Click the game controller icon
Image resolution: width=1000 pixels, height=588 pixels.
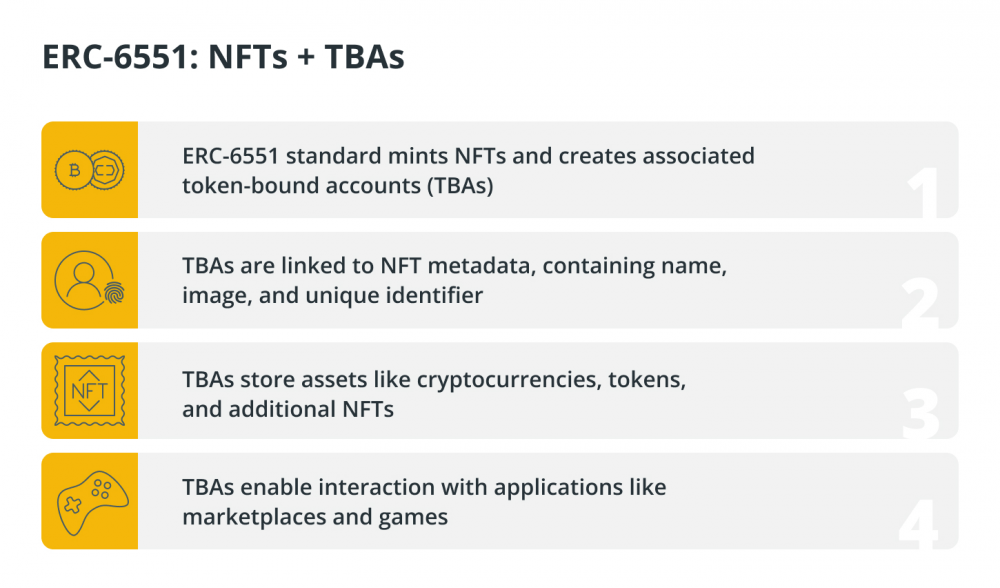93,503
